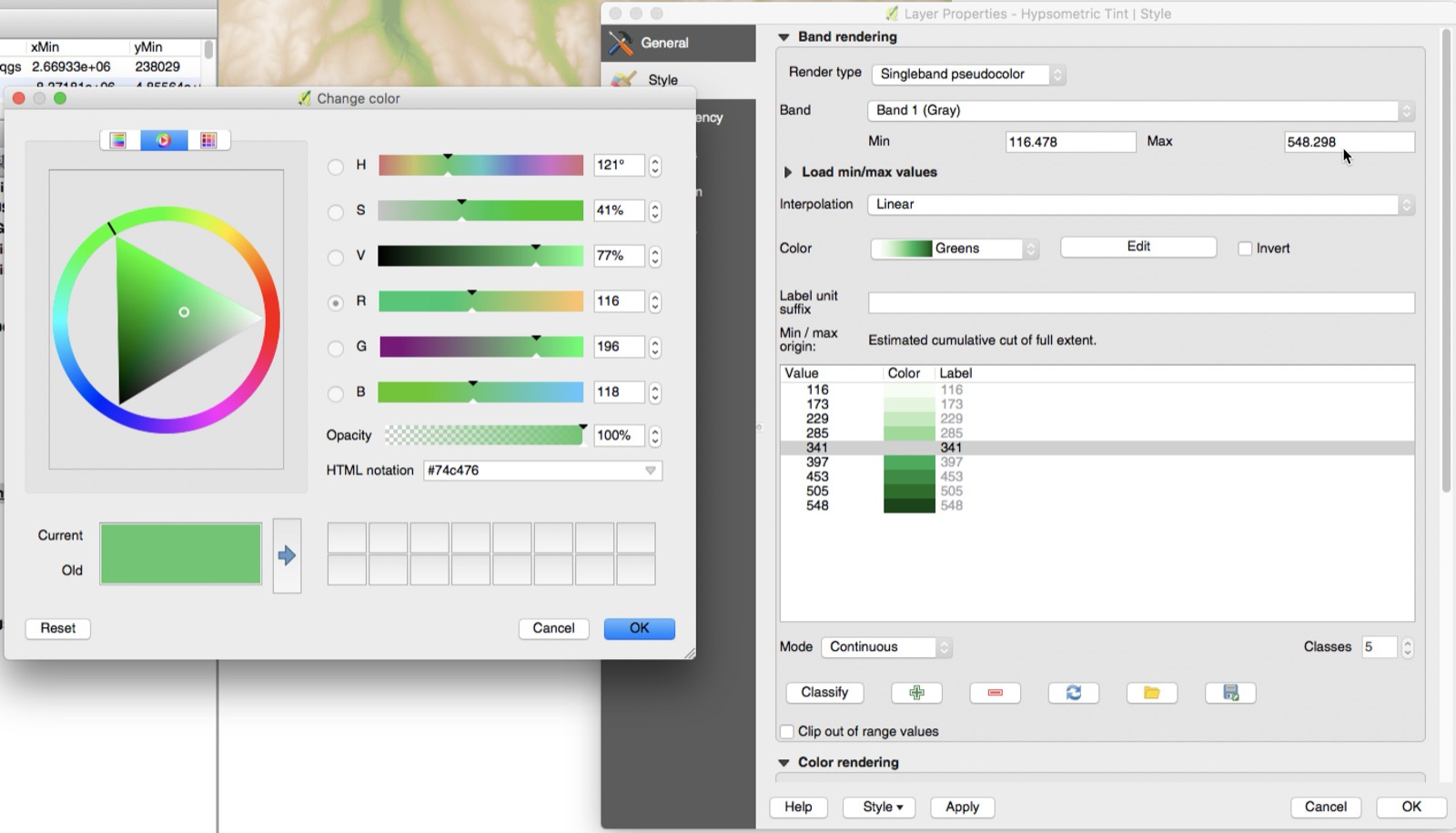
Task: Click the opacity percentage stepper
Action: (x=655, y=436)
